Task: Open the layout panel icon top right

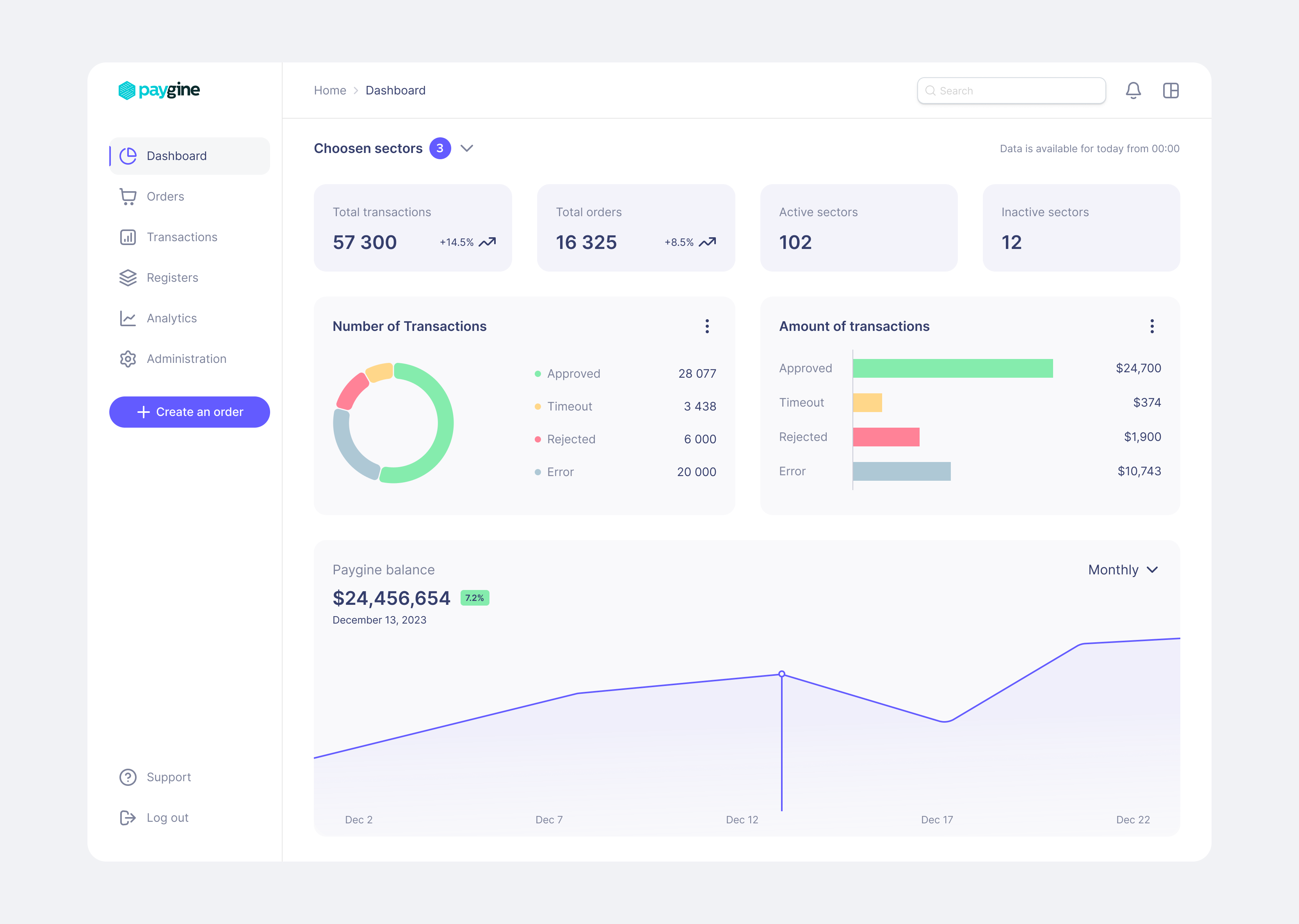Action: [x=1171, y=91]
